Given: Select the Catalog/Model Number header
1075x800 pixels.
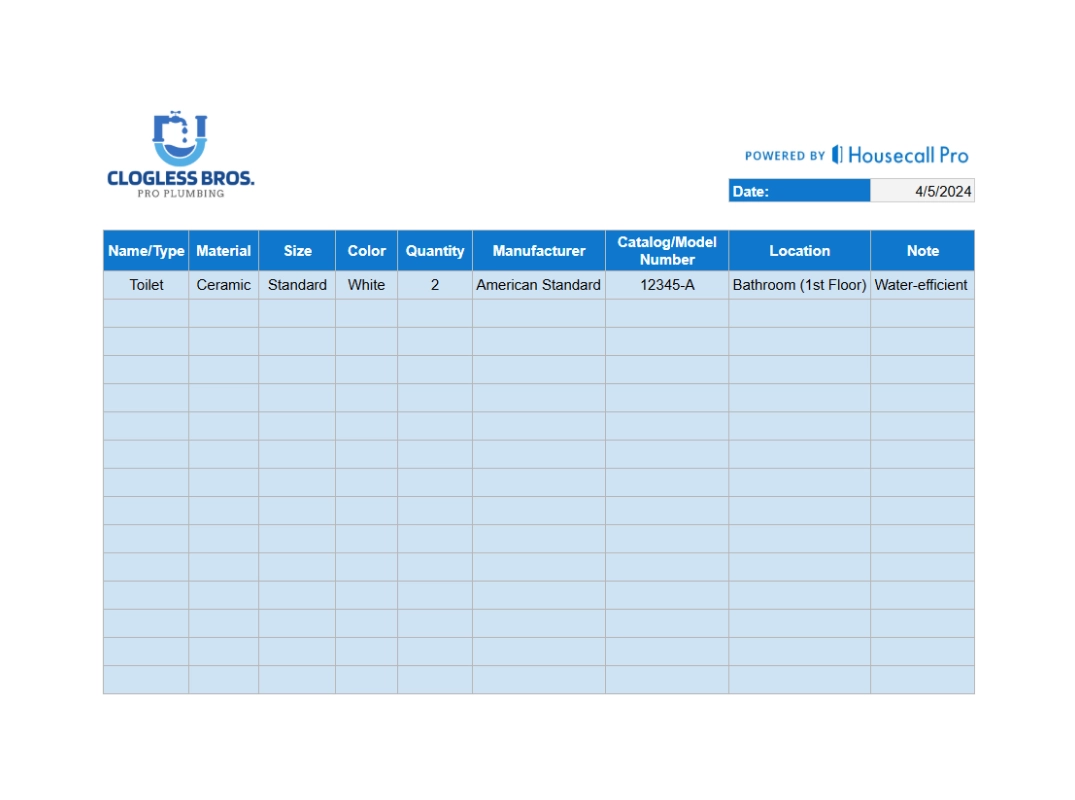Looking at the screenshot, I should (x=667, y=251).
